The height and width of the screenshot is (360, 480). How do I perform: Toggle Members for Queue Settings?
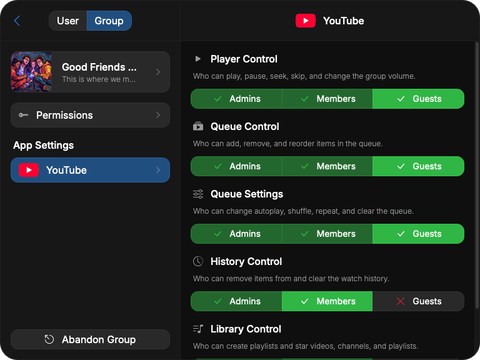[x=327, y=234]
